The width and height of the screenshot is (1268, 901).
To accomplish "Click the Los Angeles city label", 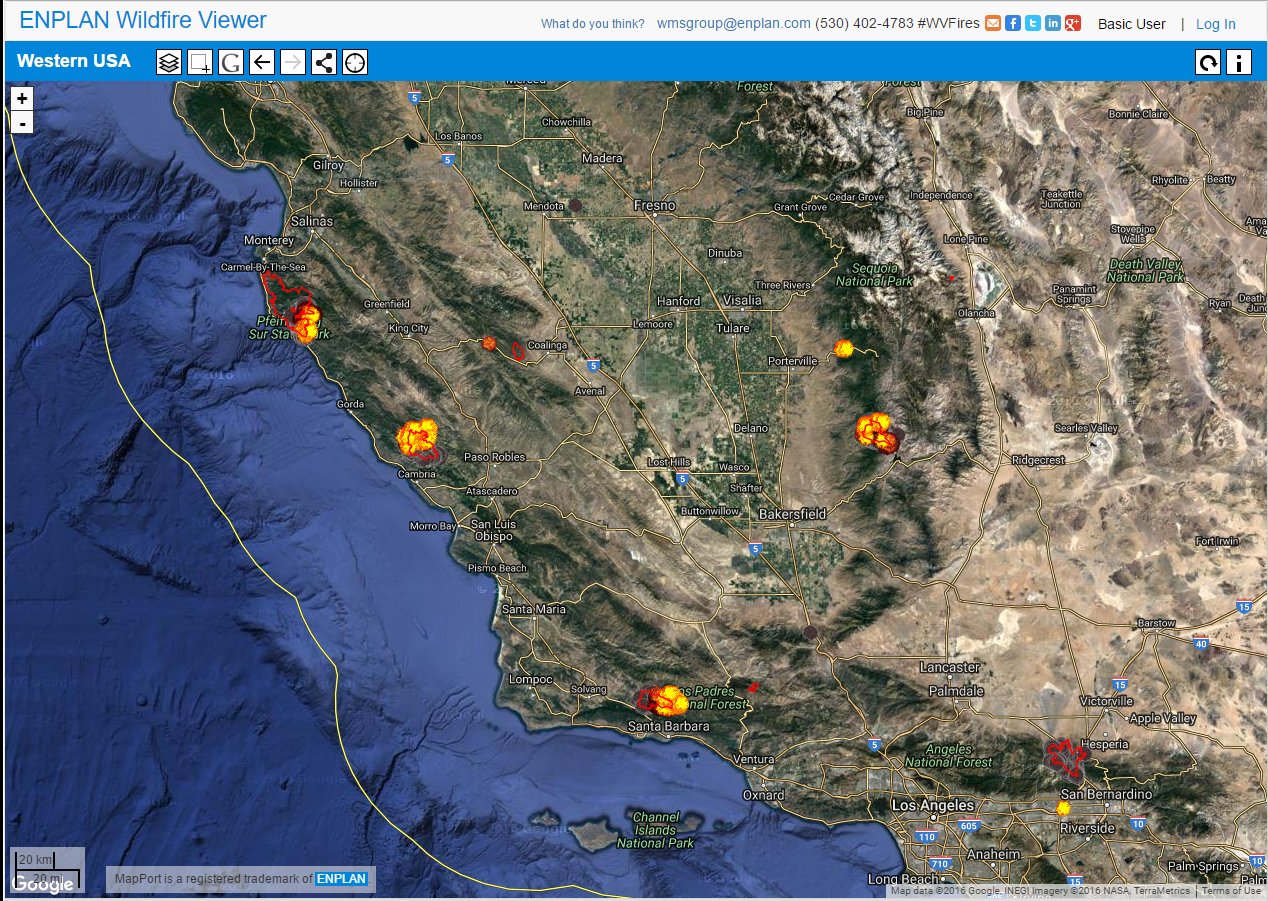I will tap(933, 805).
